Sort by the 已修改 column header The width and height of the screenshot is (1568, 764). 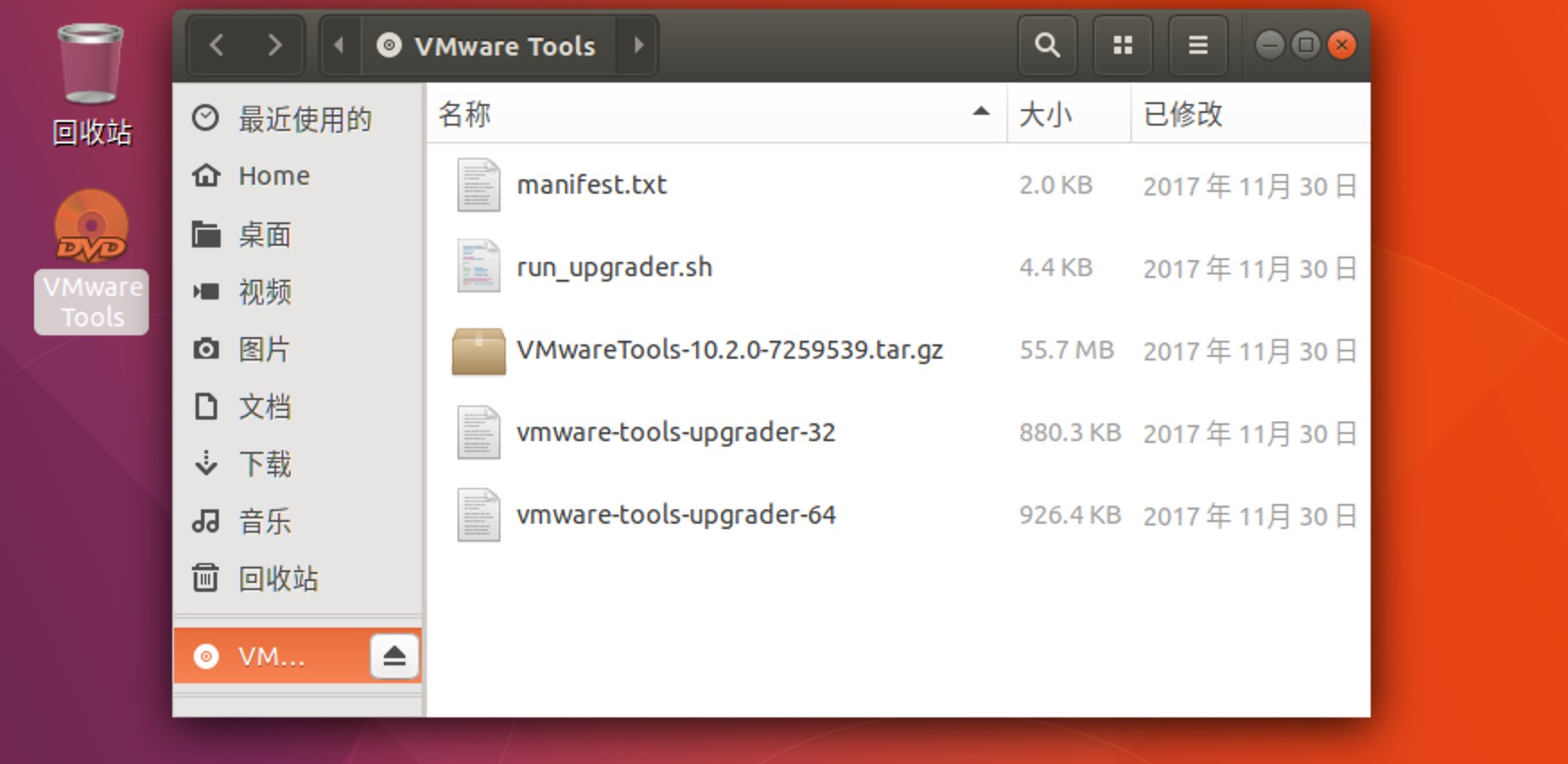pyautogui.click(x=1250, y=114)
